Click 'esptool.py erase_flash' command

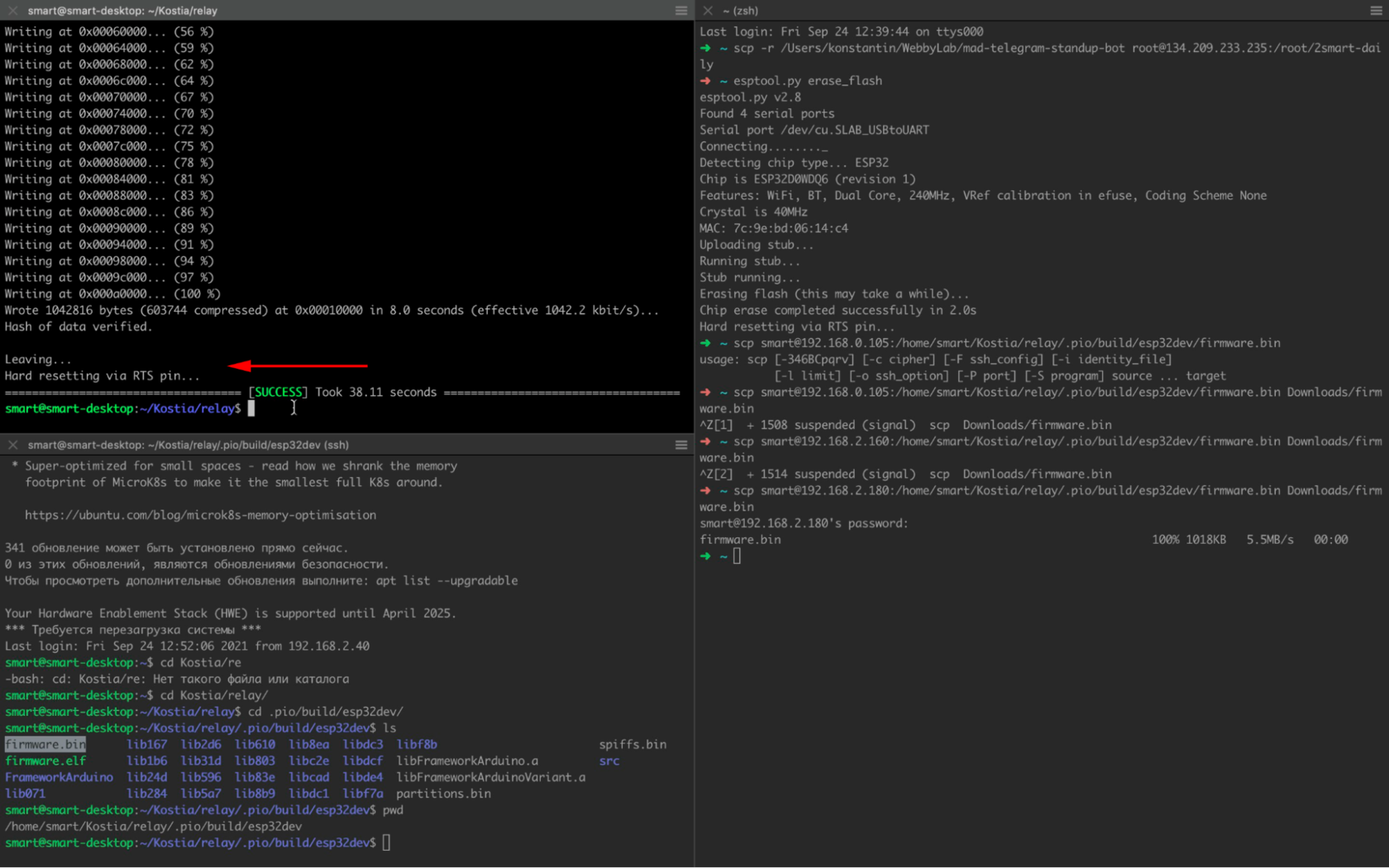coord(808,80)
